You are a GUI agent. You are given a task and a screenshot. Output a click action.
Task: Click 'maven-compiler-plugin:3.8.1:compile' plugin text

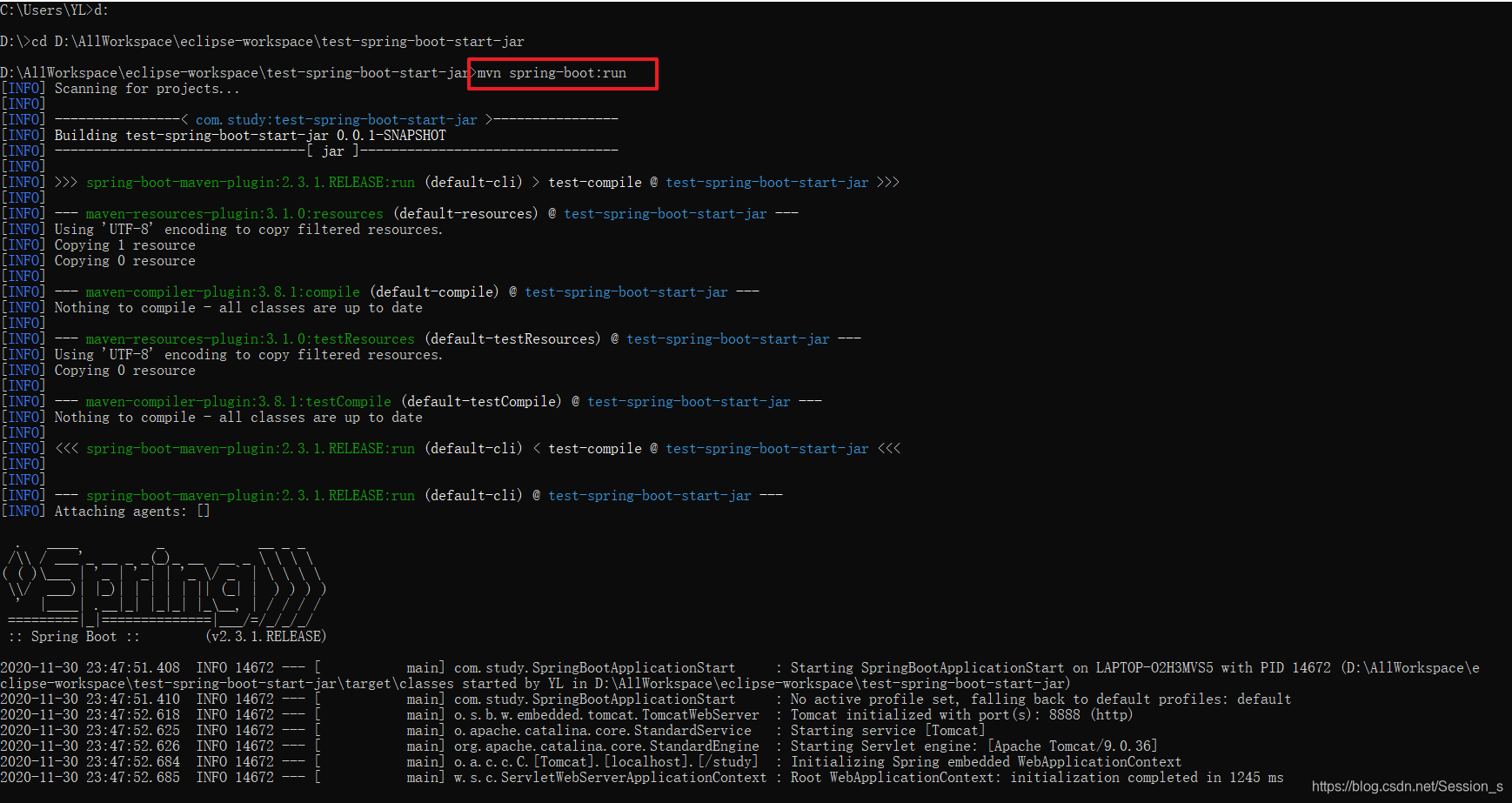point(223,292)
